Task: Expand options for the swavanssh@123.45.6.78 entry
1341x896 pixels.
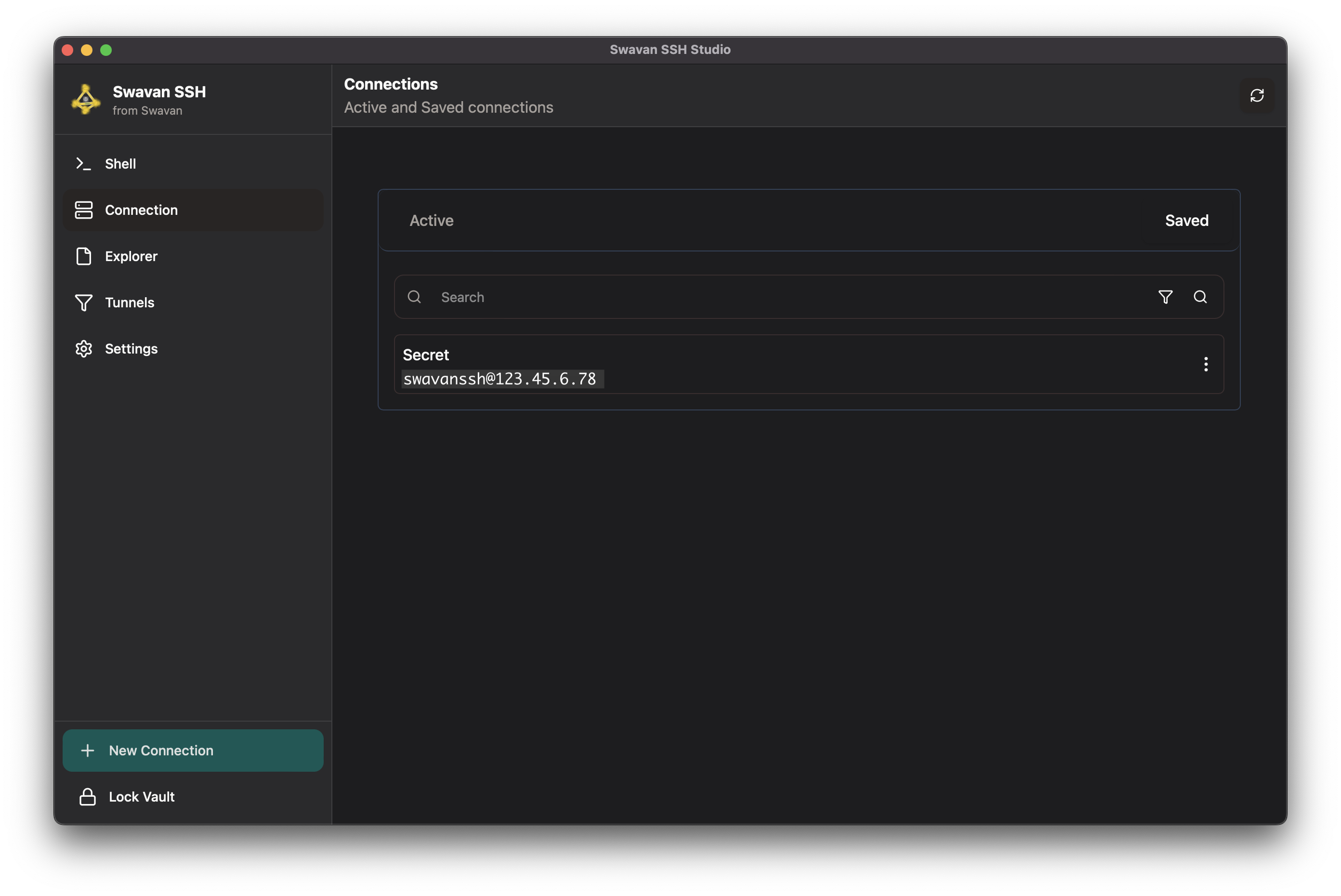Action: tap(1206, 364)
